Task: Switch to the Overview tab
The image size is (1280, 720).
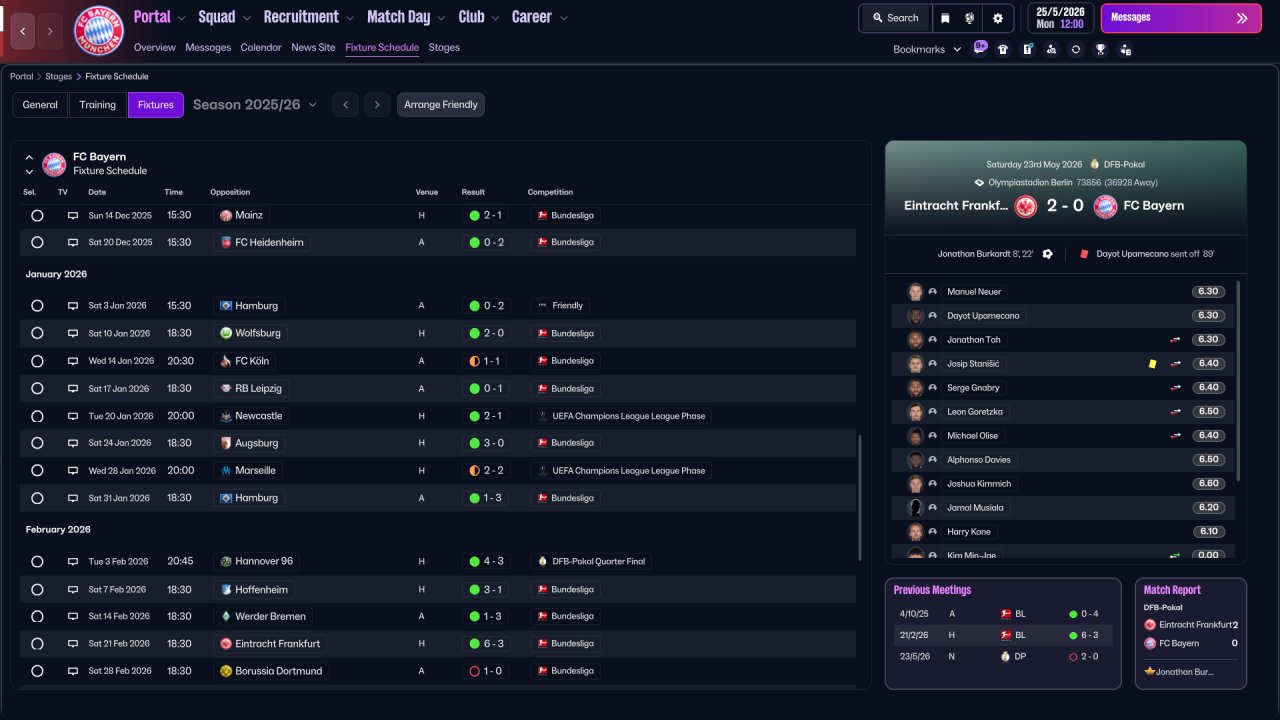Action: click(x=154, y=47)
